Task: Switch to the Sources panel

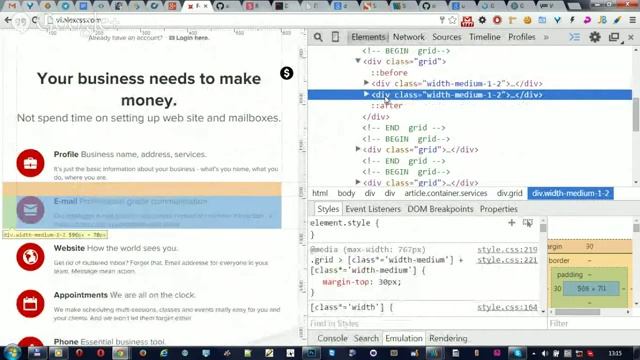Action: click(x=447, y=37)
